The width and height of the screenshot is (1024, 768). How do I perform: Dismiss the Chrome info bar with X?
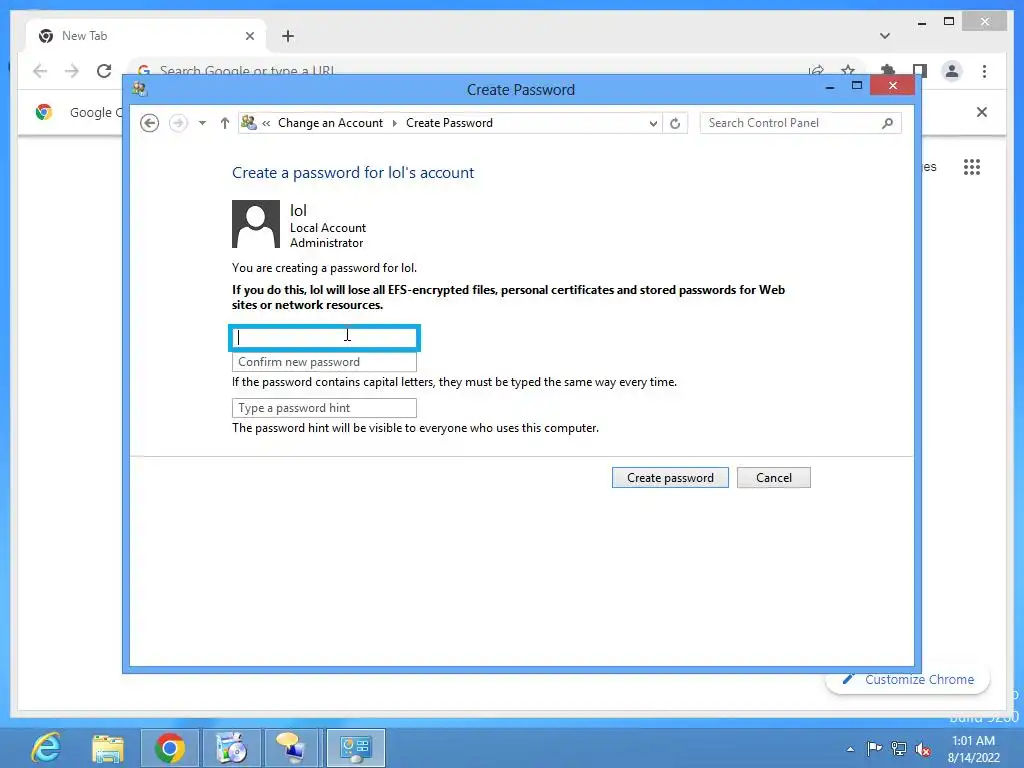click(982, 112)
